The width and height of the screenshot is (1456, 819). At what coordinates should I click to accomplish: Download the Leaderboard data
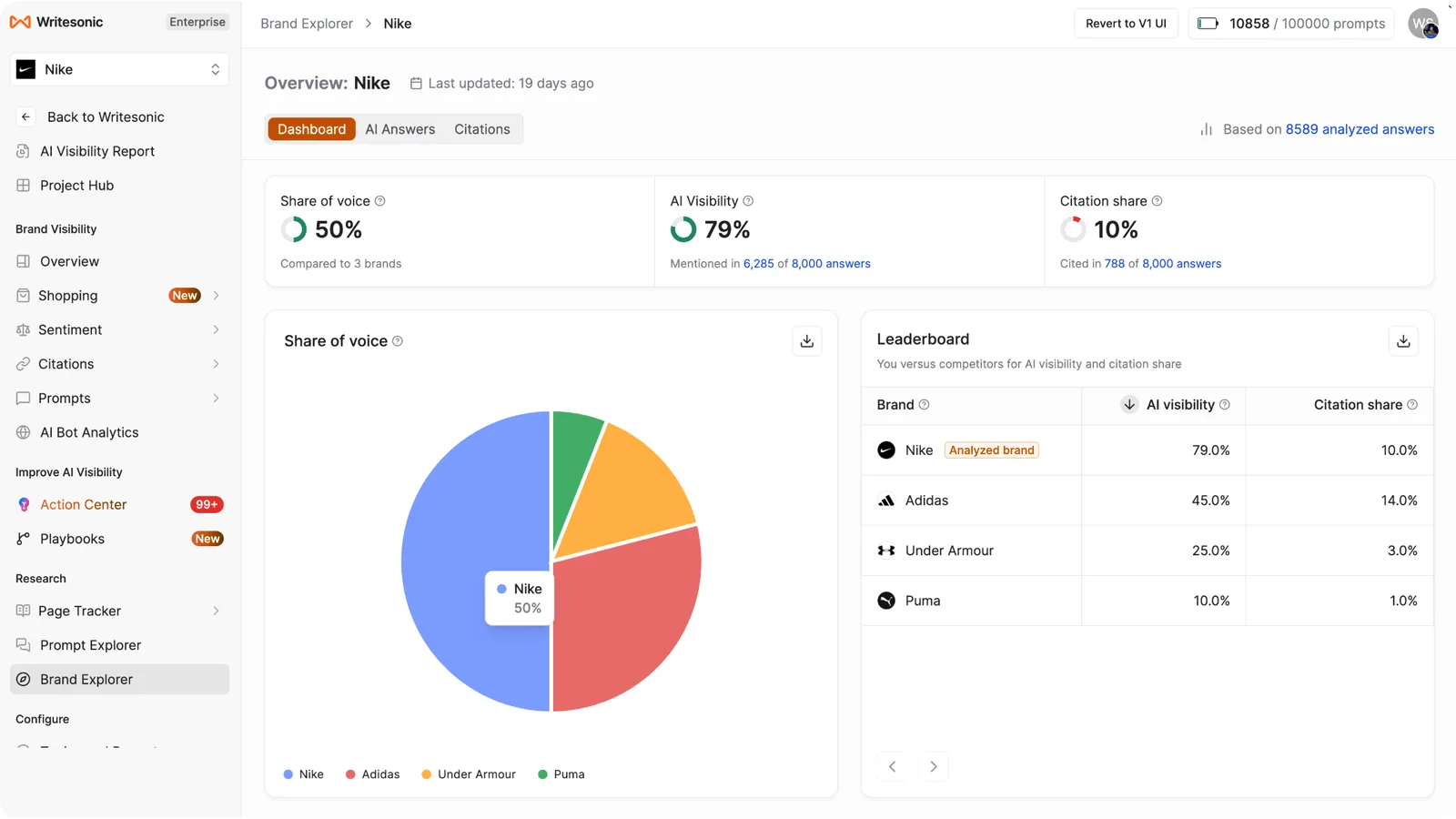(x=1403, y=341)
